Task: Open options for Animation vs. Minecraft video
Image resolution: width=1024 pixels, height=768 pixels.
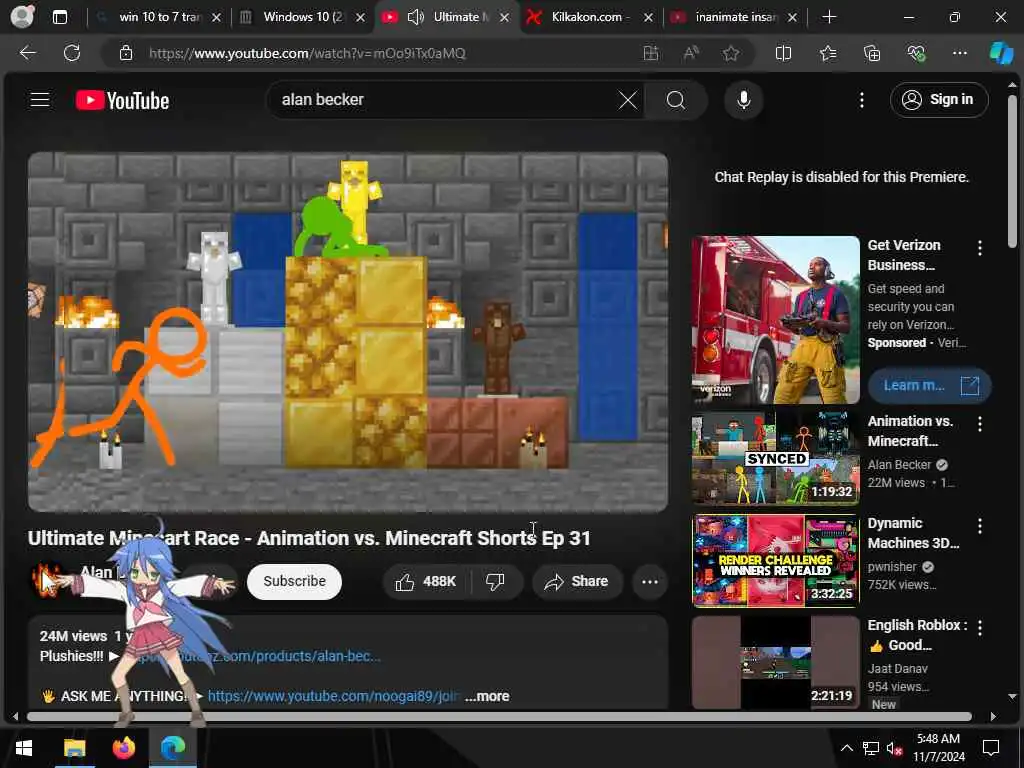Action: (980, 424)
